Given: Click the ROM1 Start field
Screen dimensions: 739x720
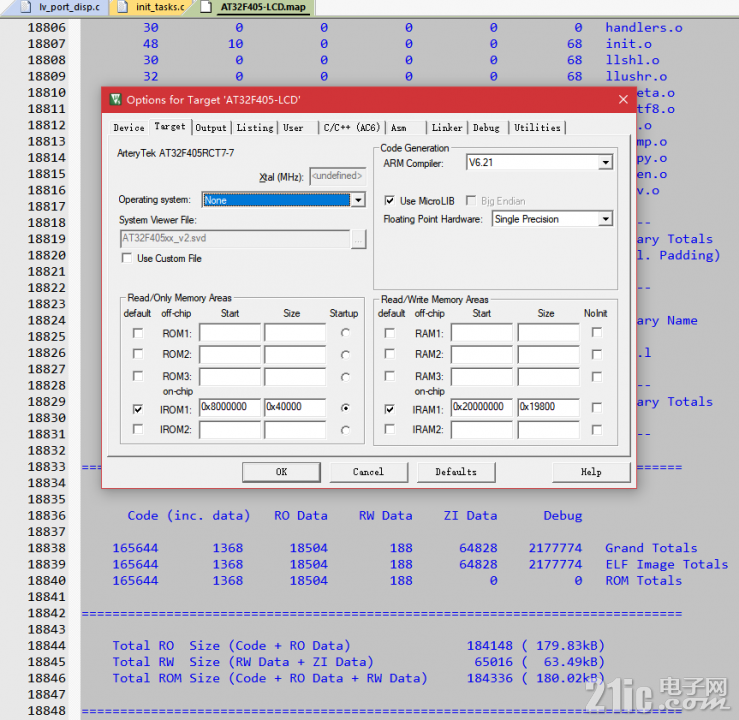Looking at the screenshot, I should click(230, 333).
